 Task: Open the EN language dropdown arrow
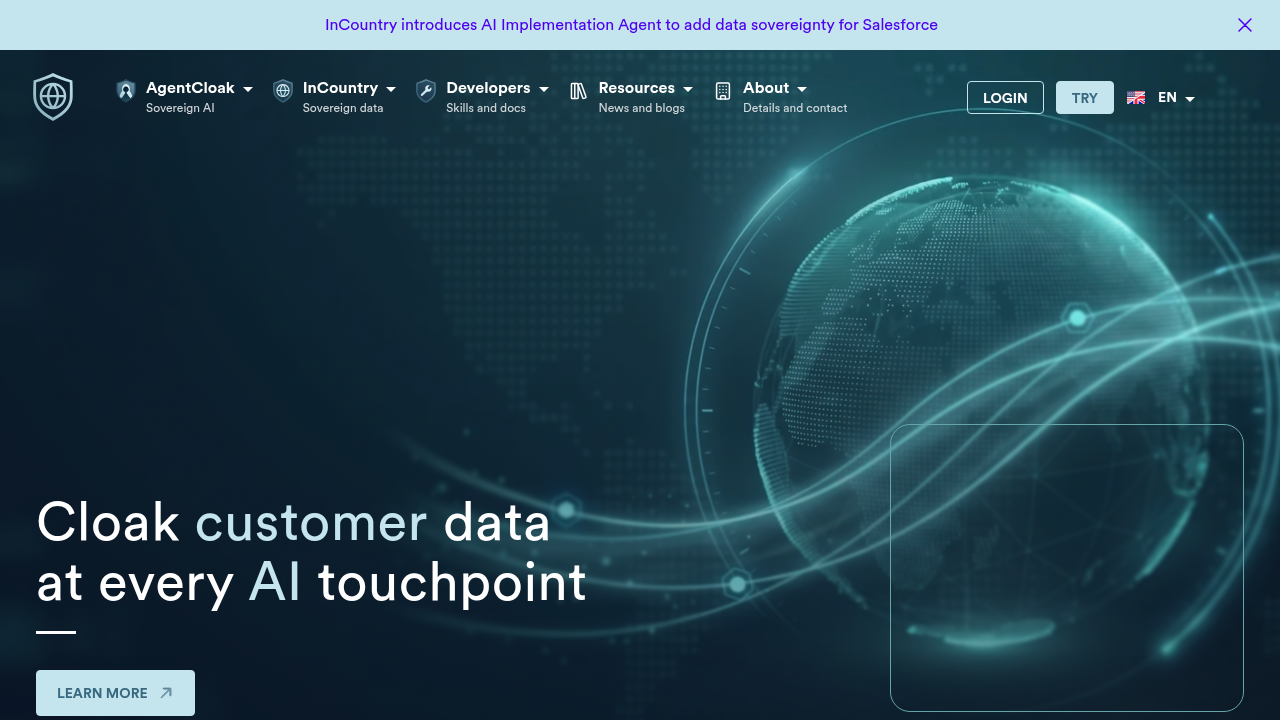point(1190,99)
